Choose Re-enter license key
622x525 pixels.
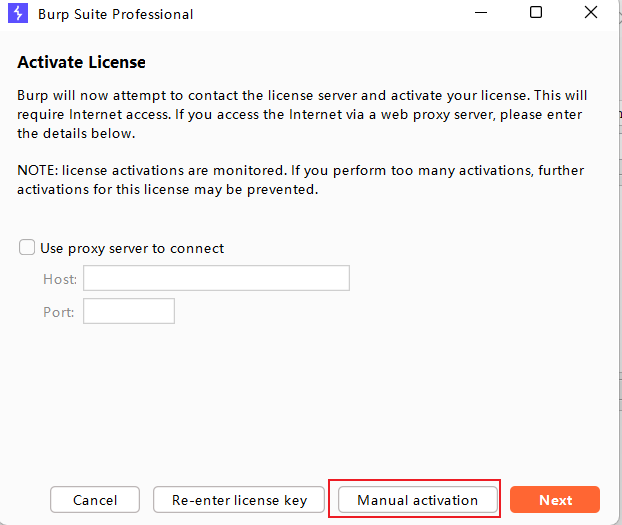click(239, 500)
